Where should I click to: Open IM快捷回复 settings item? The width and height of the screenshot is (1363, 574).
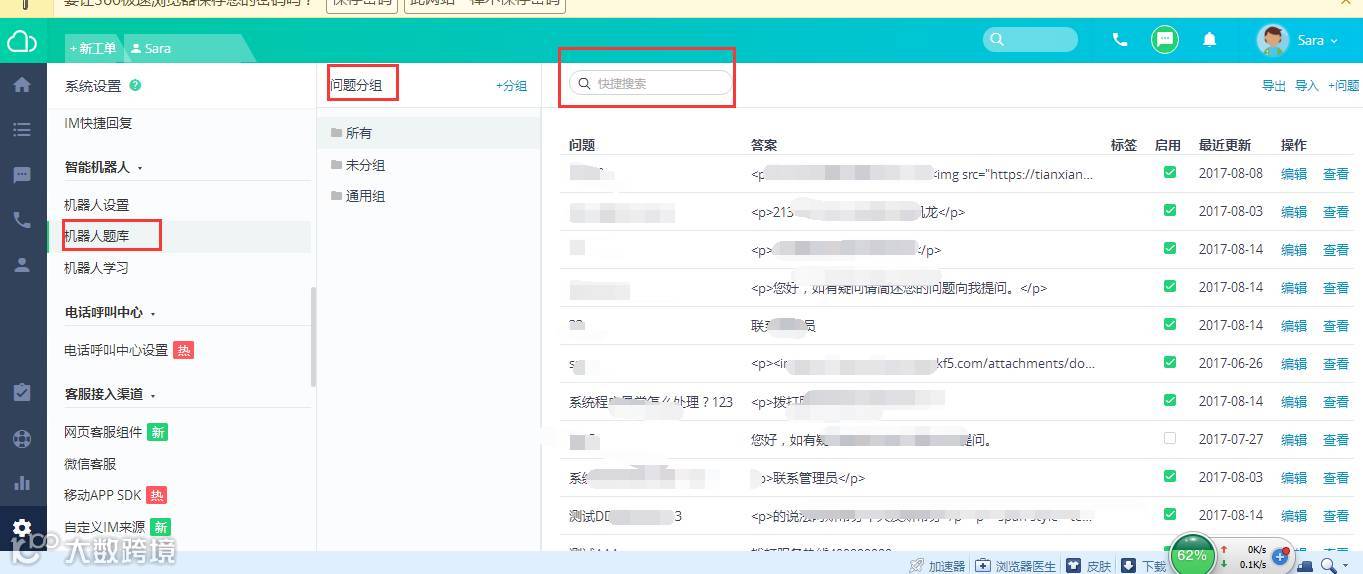coord(98,123)
